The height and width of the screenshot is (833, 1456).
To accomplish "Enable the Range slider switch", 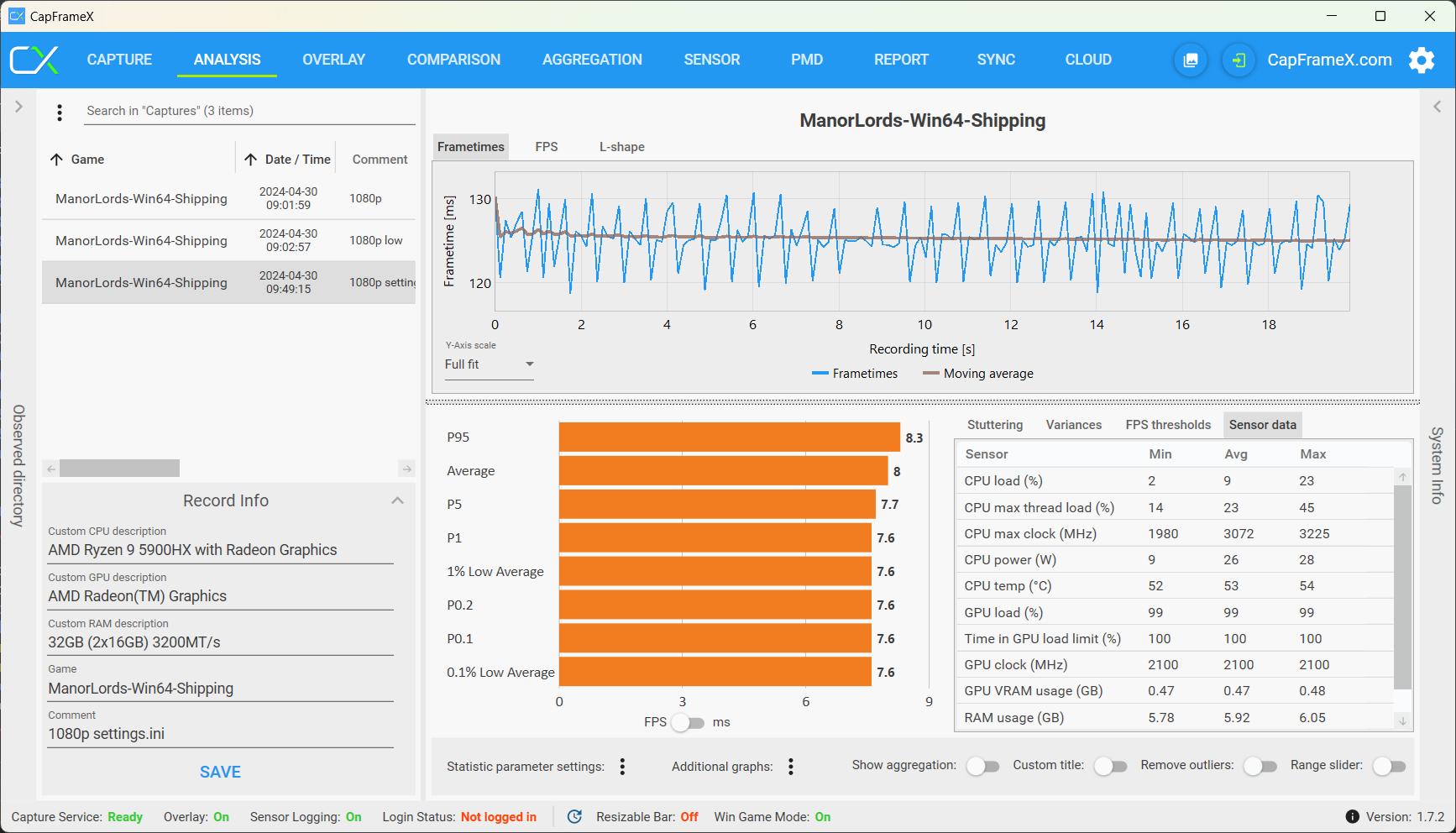I will (1389, 766).
